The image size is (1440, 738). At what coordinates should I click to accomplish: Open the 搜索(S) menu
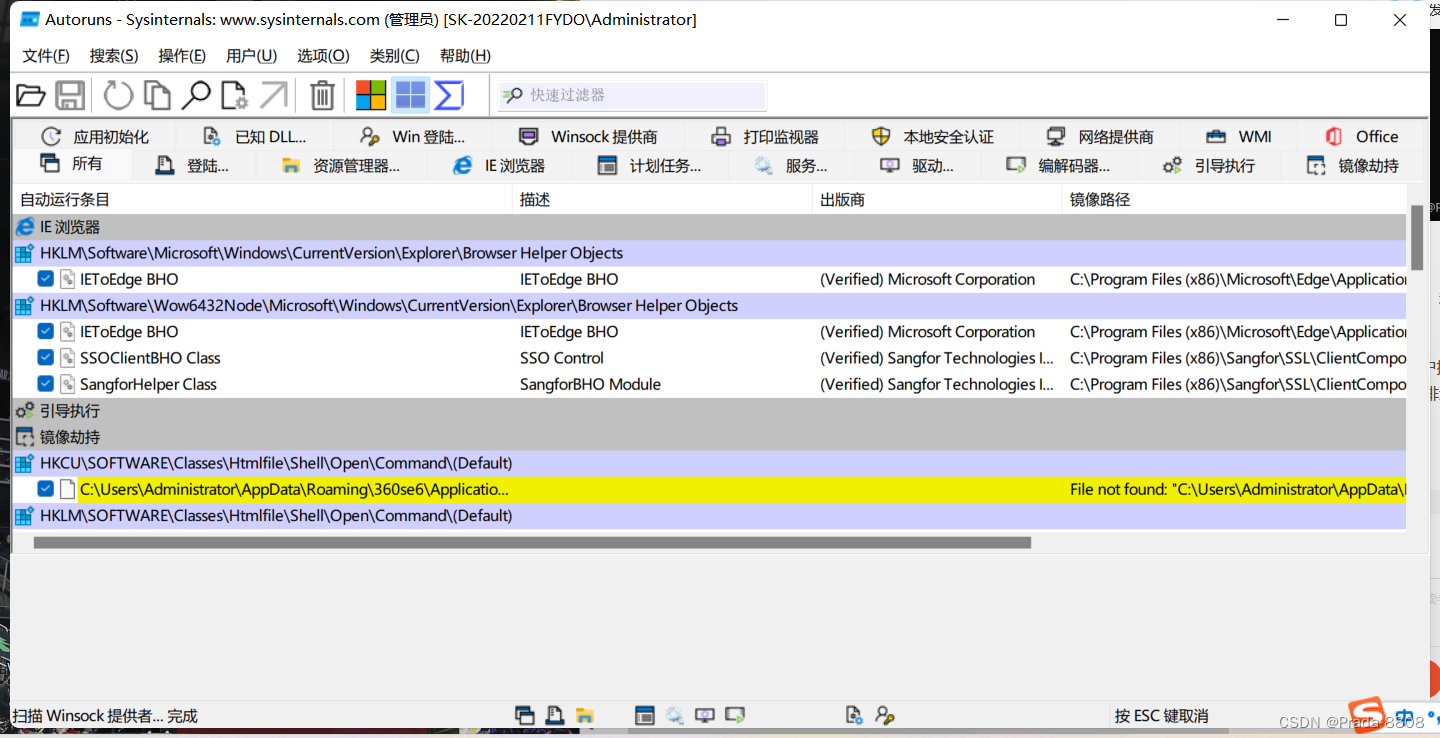click(114, 56)
